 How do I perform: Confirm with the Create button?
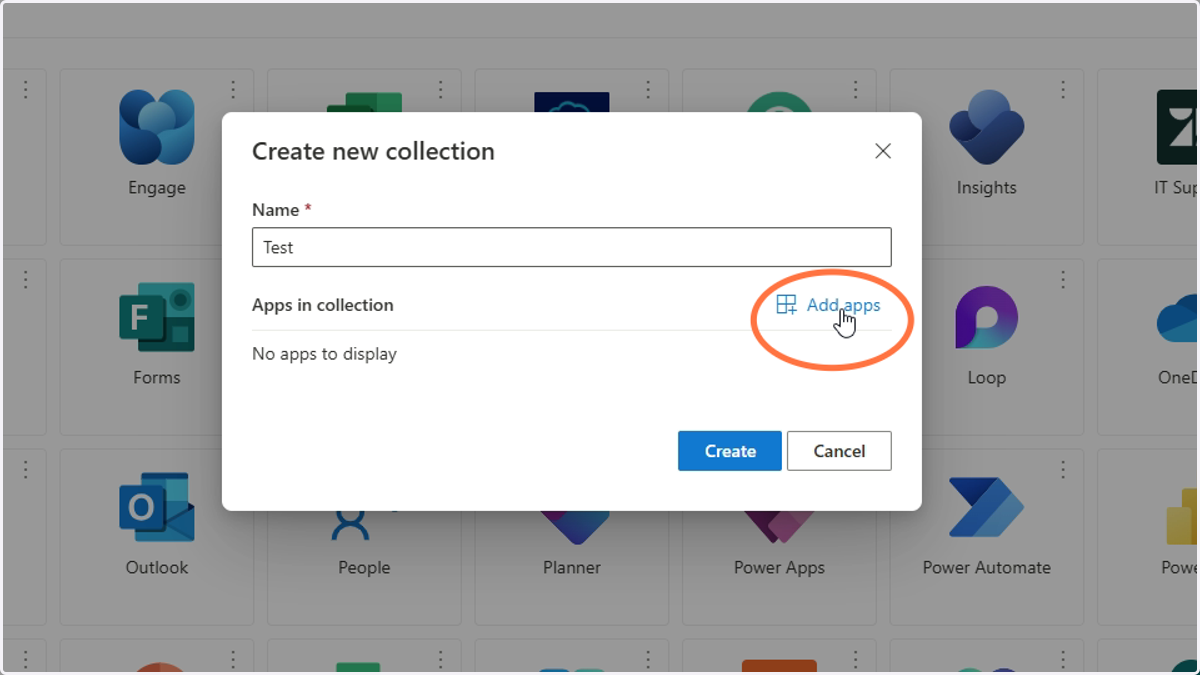pyautogui.click(x=730, y=451)
